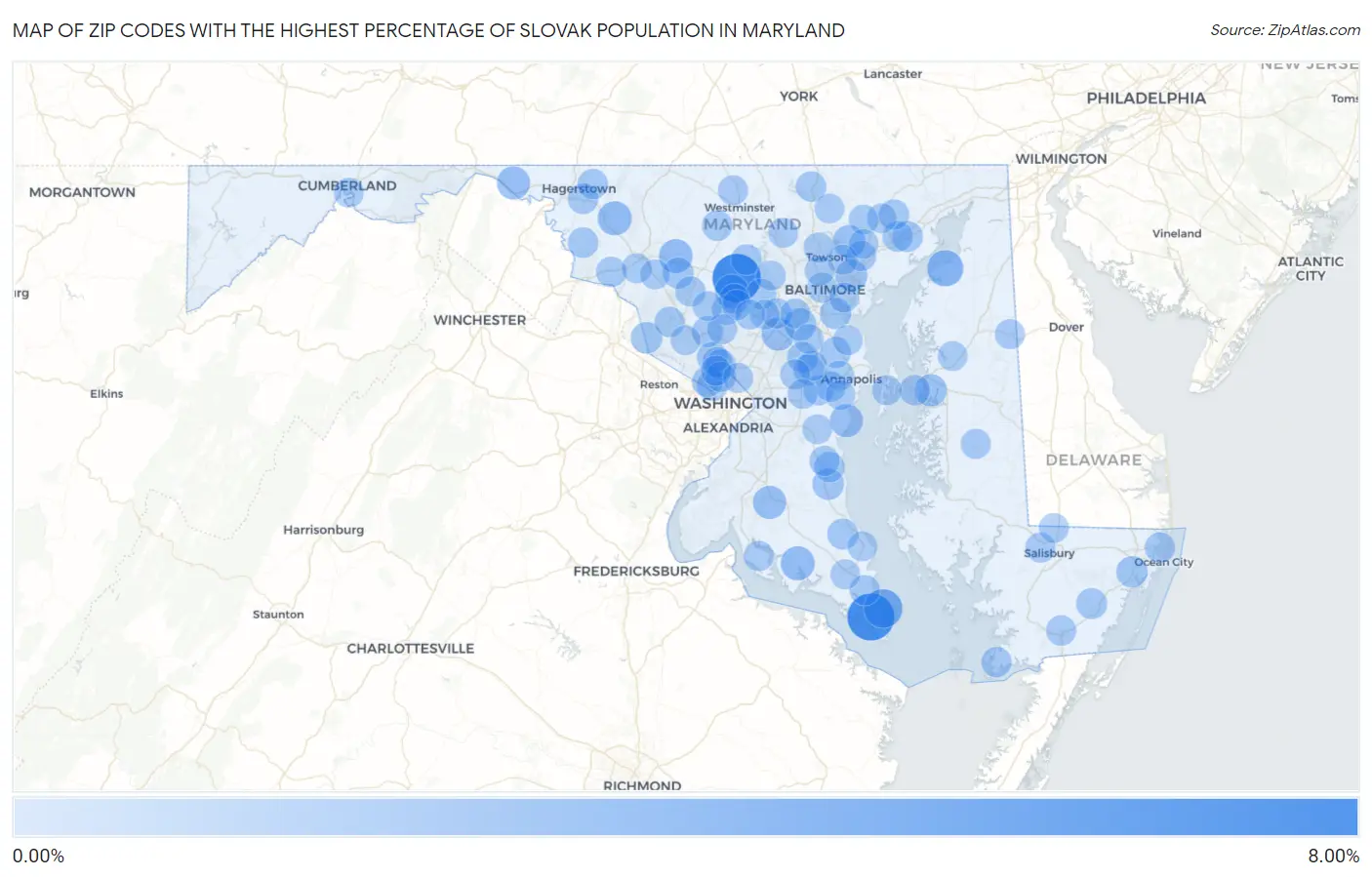1372x877 pixels.
Task: Click the Harrisonburg label
Action: [x=323, y=531]
